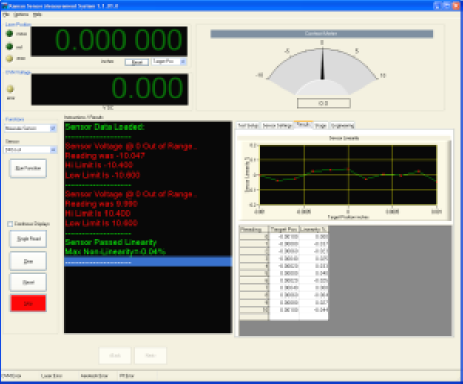
Task: Open the File menu
Action: point(6,15)
